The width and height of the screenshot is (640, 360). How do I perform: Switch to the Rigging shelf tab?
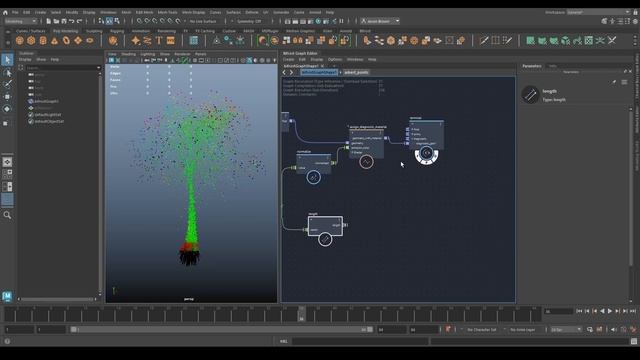pos(117,31)
